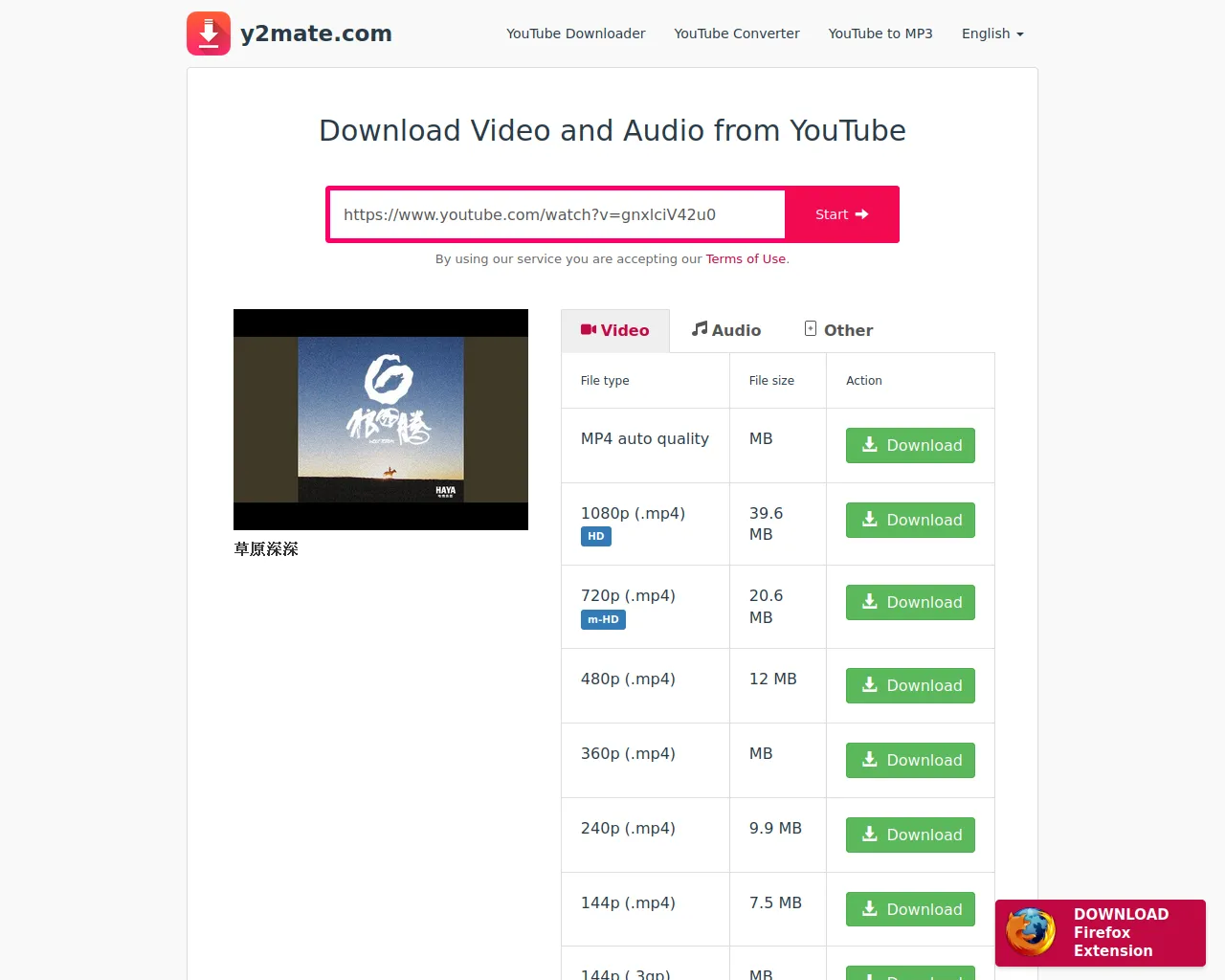Click the y2mate red download logo icon

pyautogui.click(x=209, y=33)
